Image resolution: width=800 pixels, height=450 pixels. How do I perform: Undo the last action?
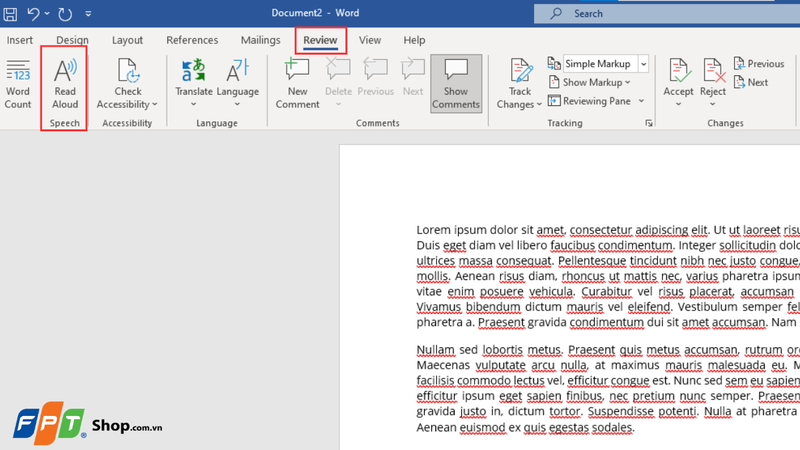33,14
